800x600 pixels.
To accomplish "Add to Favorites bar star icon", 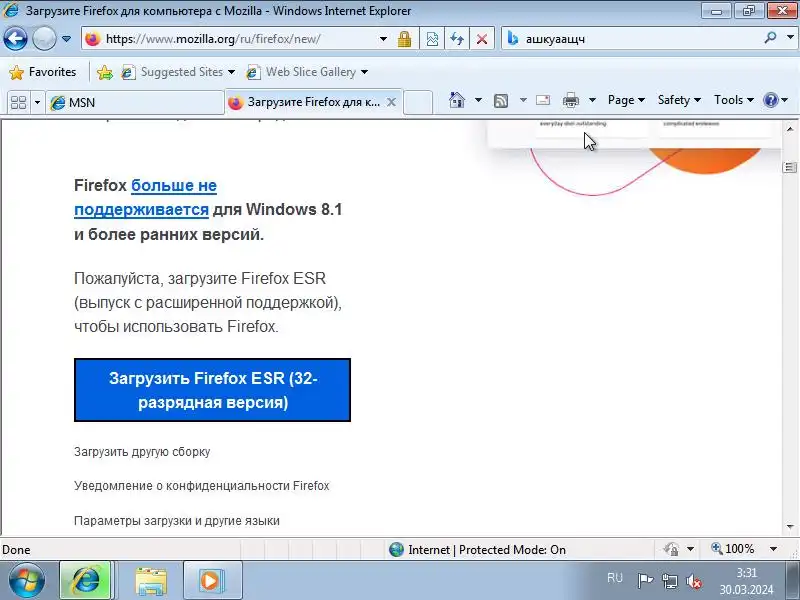I will (105, 72).
